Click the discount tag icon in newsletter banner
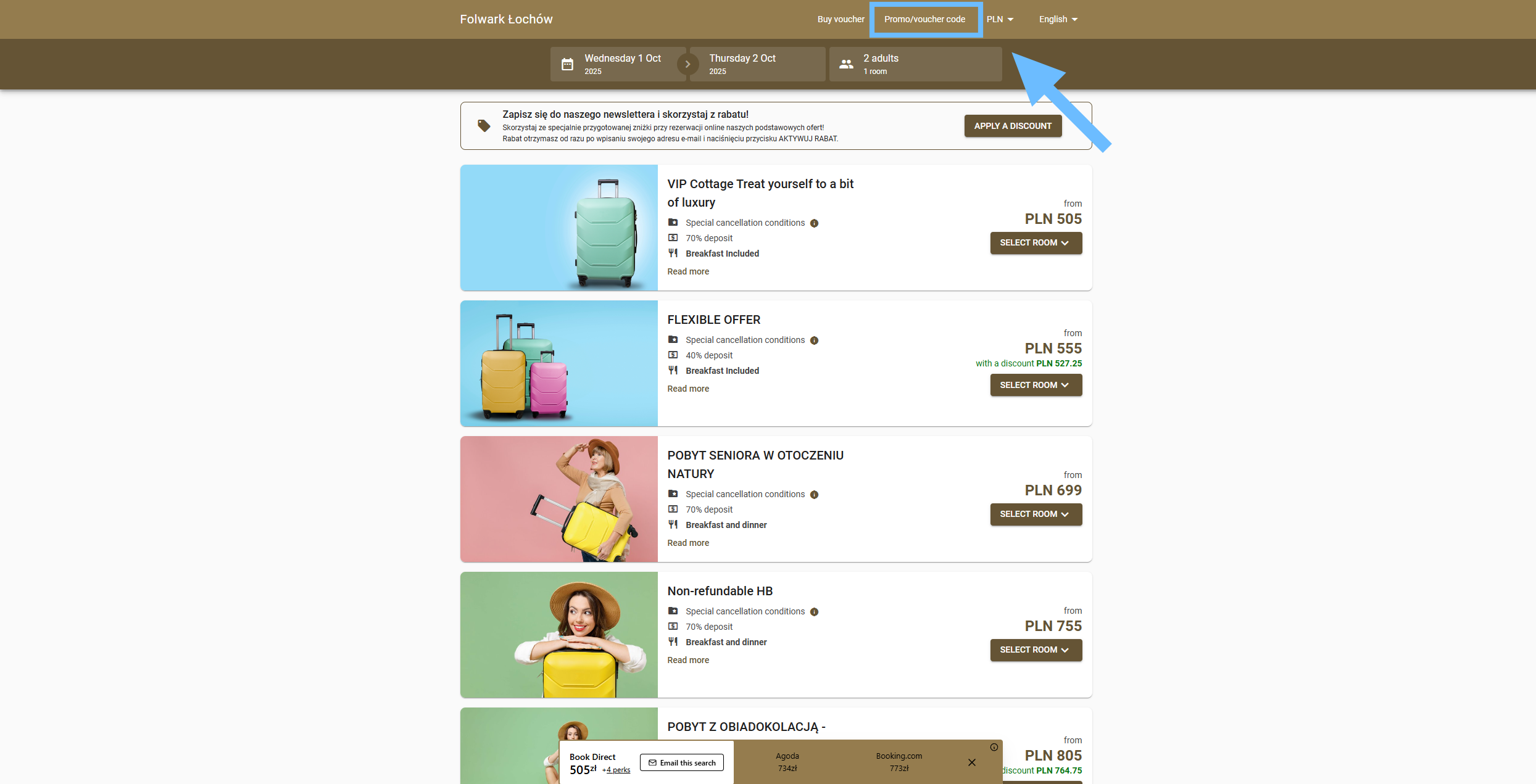Image resolution: width=1536 pixels, height=784 pixels. coord(484,126)
